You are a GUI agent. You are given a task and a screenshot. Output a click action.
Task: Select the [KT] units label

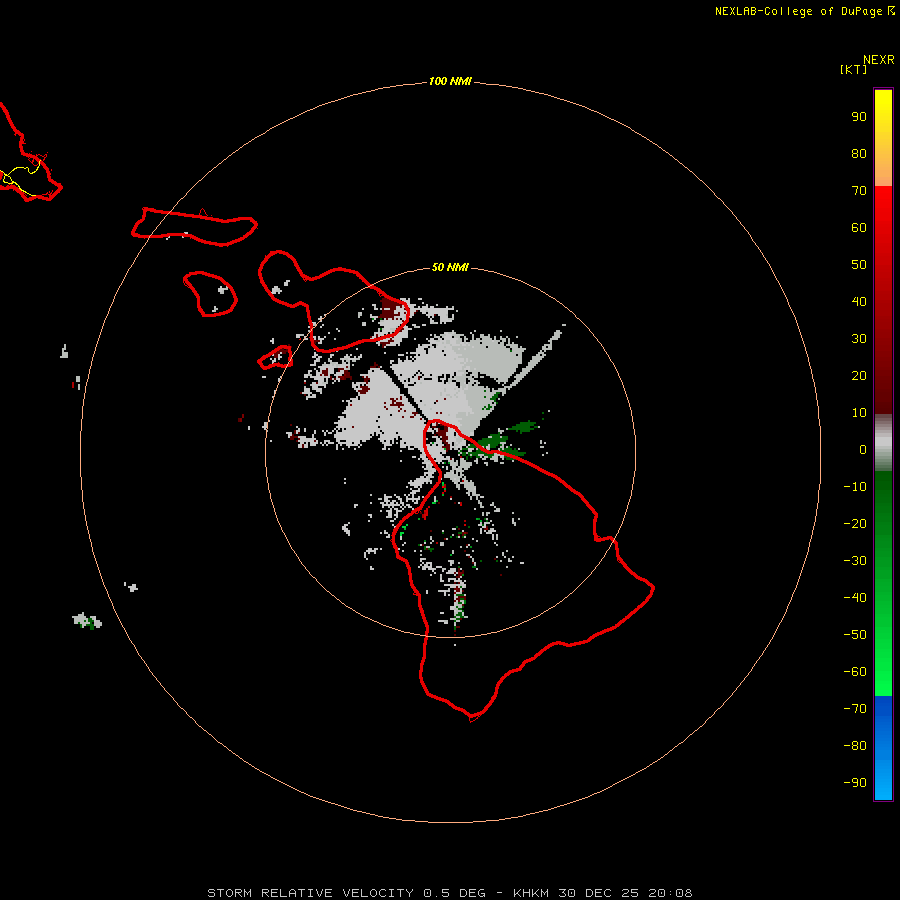[854, 69]
